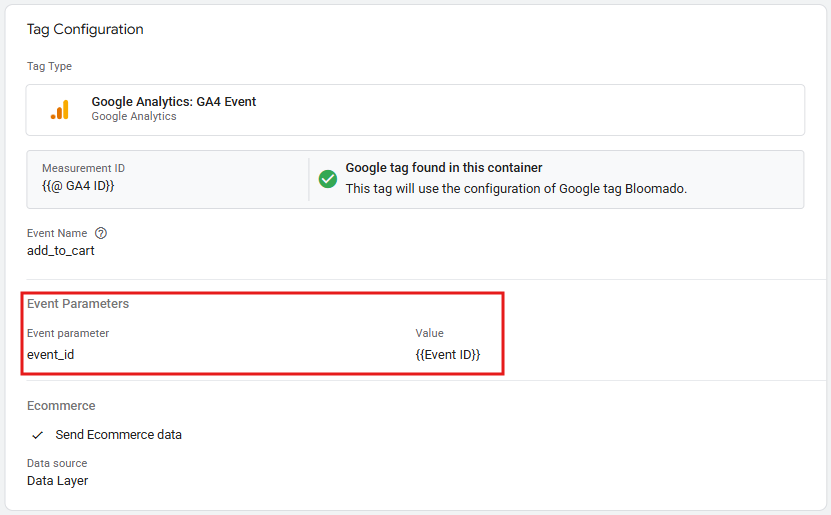Click the Event Parameters section heading

click(78, 303)
